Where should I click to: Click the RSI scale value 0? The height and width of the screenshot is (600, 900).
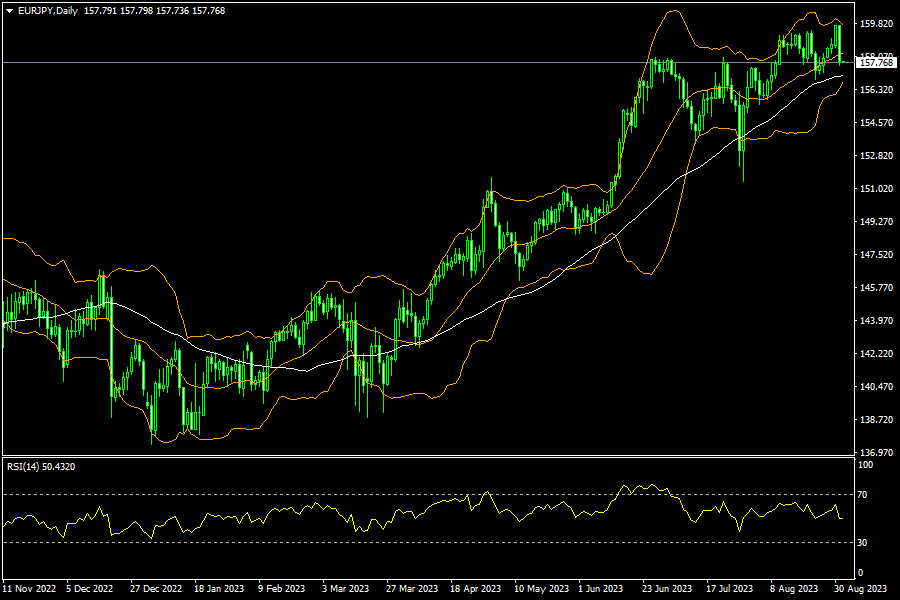(860, 572)
